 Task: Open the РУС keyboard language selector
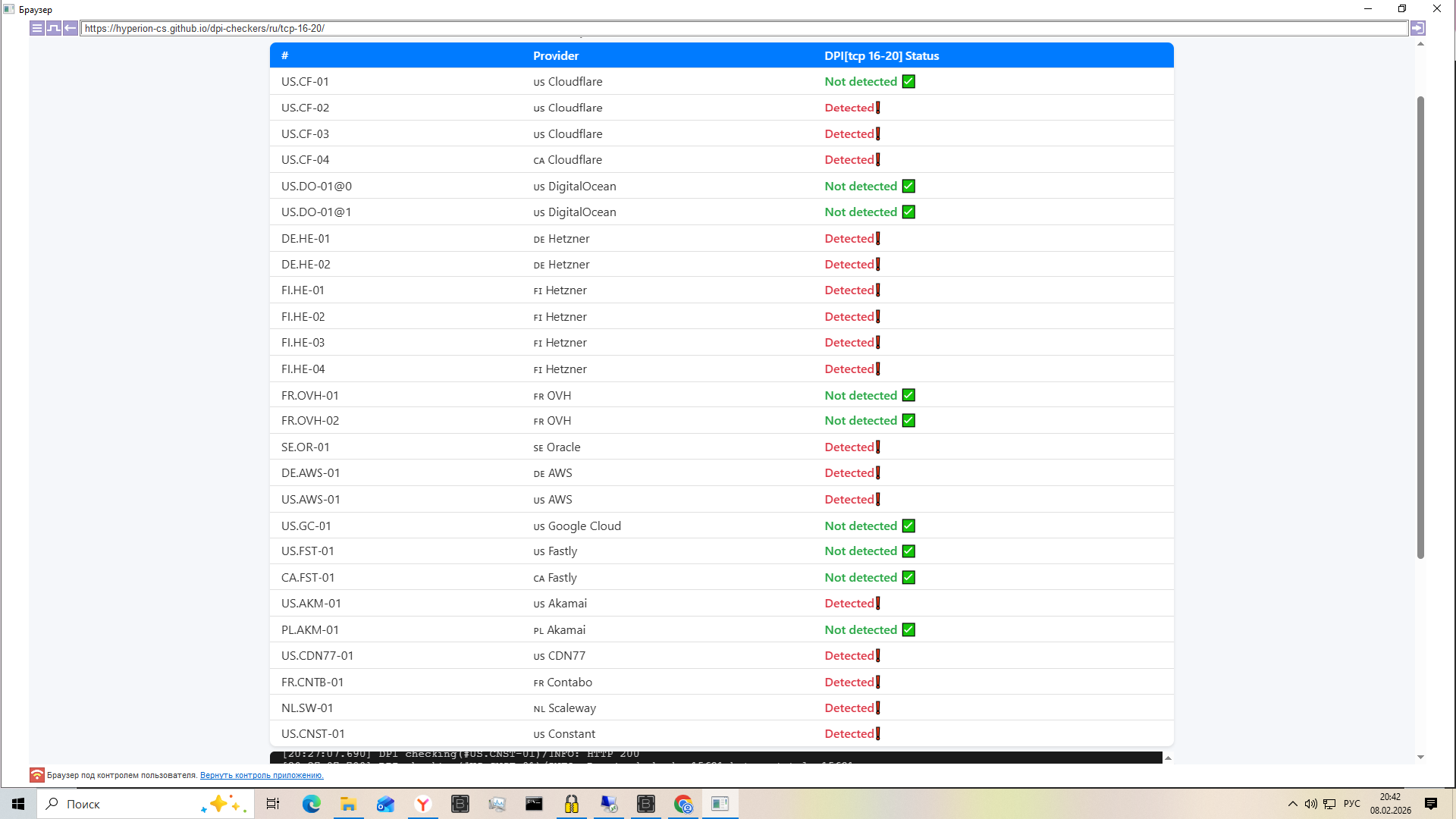(x=1351, y=804)
